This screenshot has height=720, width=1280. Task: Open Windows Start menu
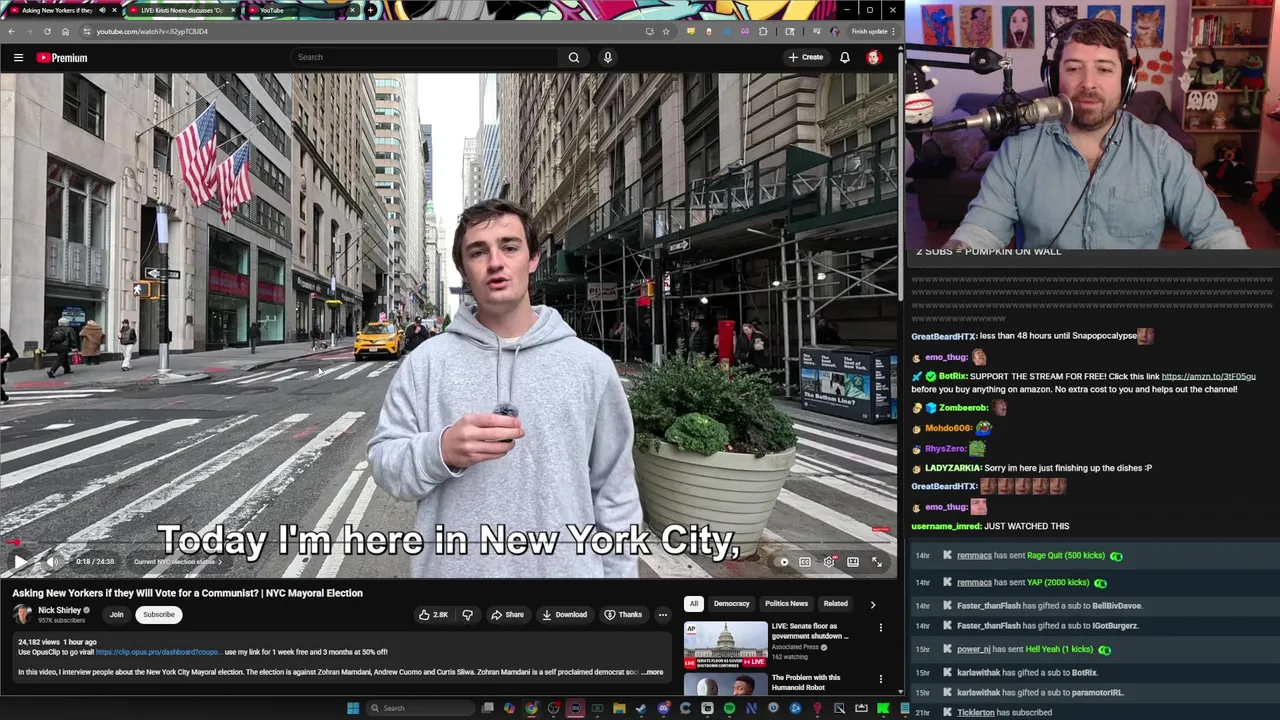(x=352, y=708)
